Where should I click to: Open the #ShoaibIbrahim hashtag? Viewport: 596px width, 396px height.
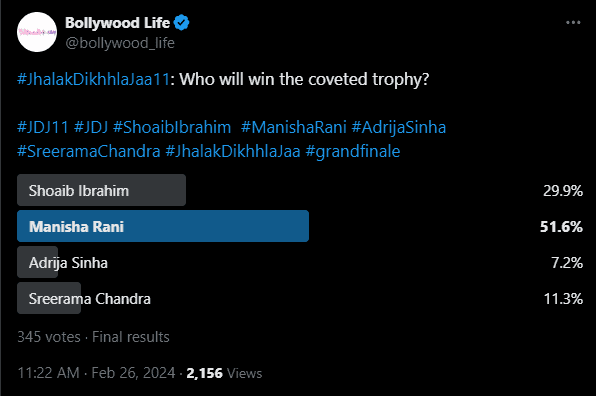(x=172, y=127)
